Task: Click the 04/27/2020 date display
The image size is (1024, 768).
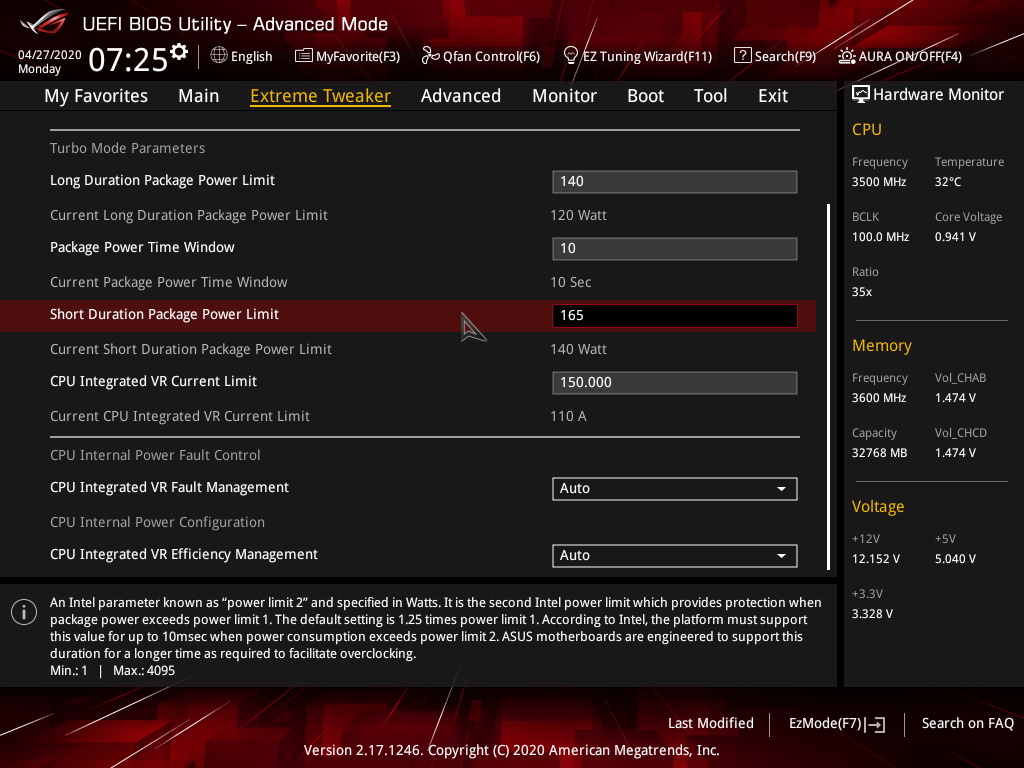Action: pyautogui.click(x=50, y=55)
